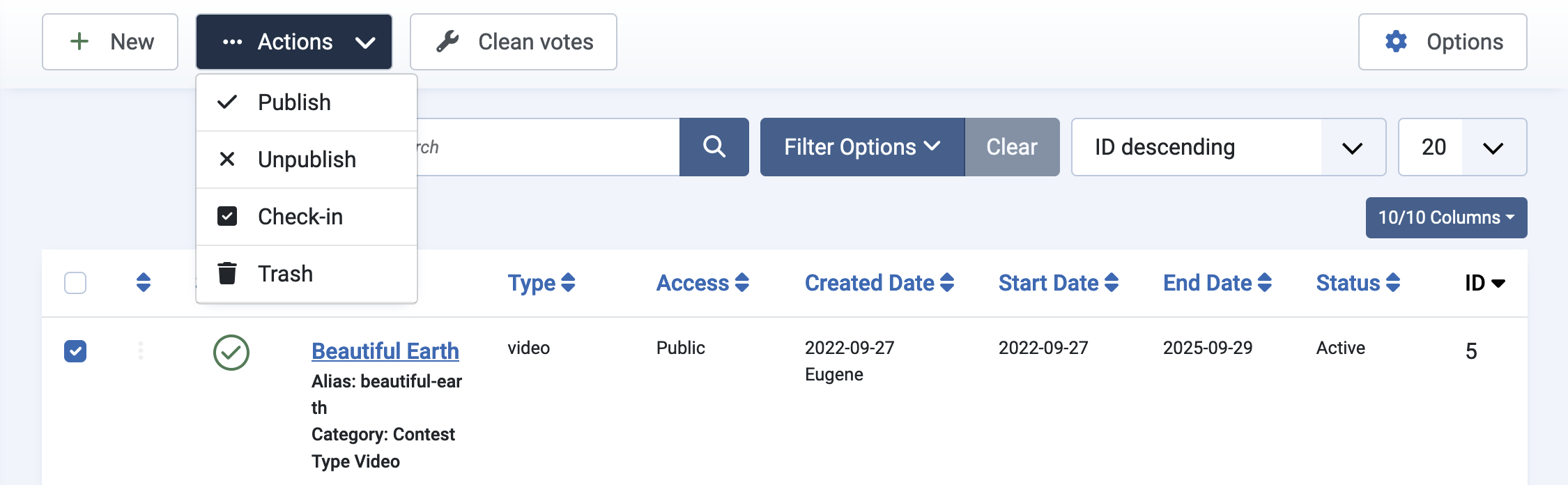This screenshot has height=485, width=1568.
Task: Select Check-in from the Actions menu
Action: 307,217
